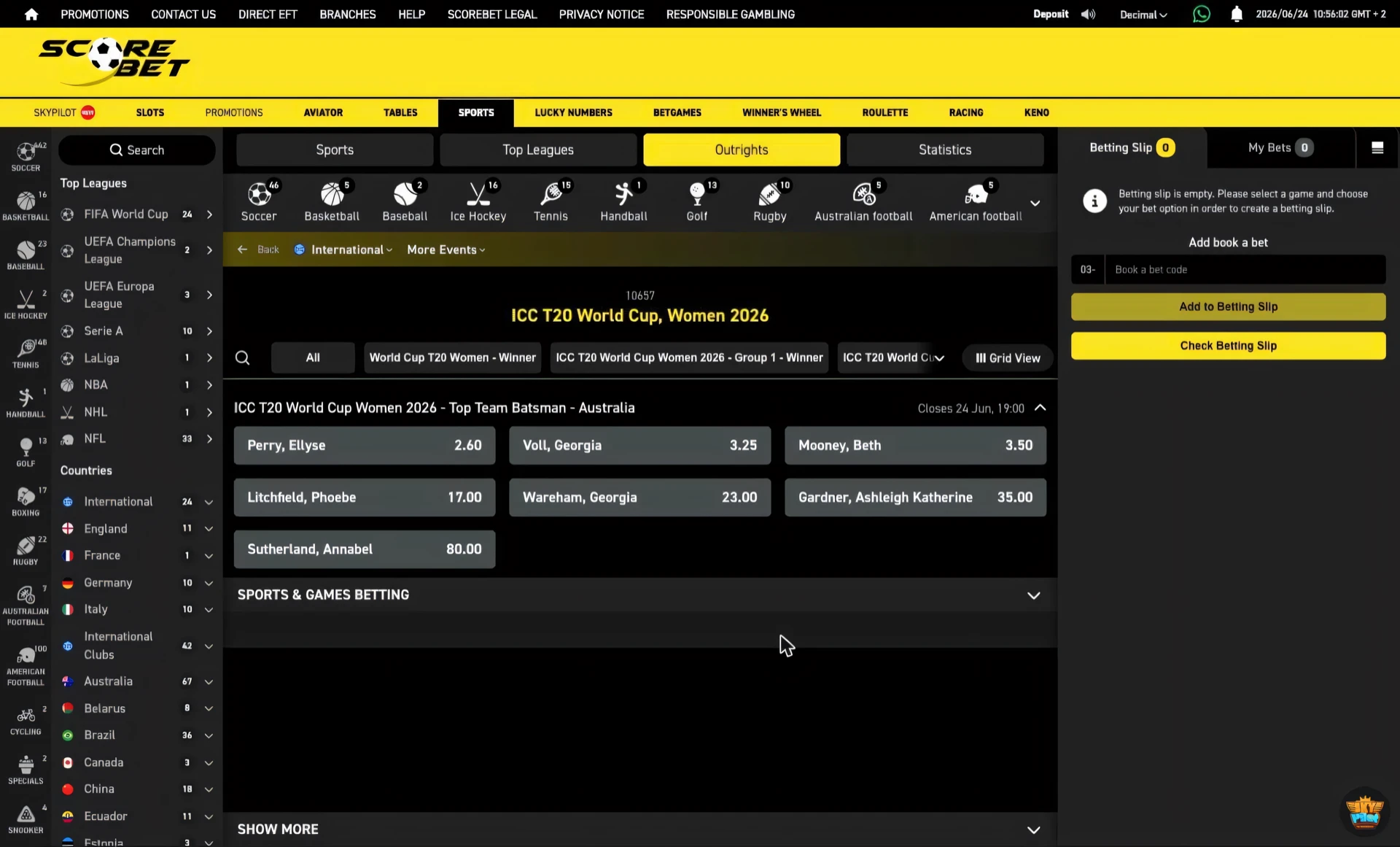This screenshot has width=1400, height=847.
Task: Select Soccer in the left sidebar
Action: (26, 156)
